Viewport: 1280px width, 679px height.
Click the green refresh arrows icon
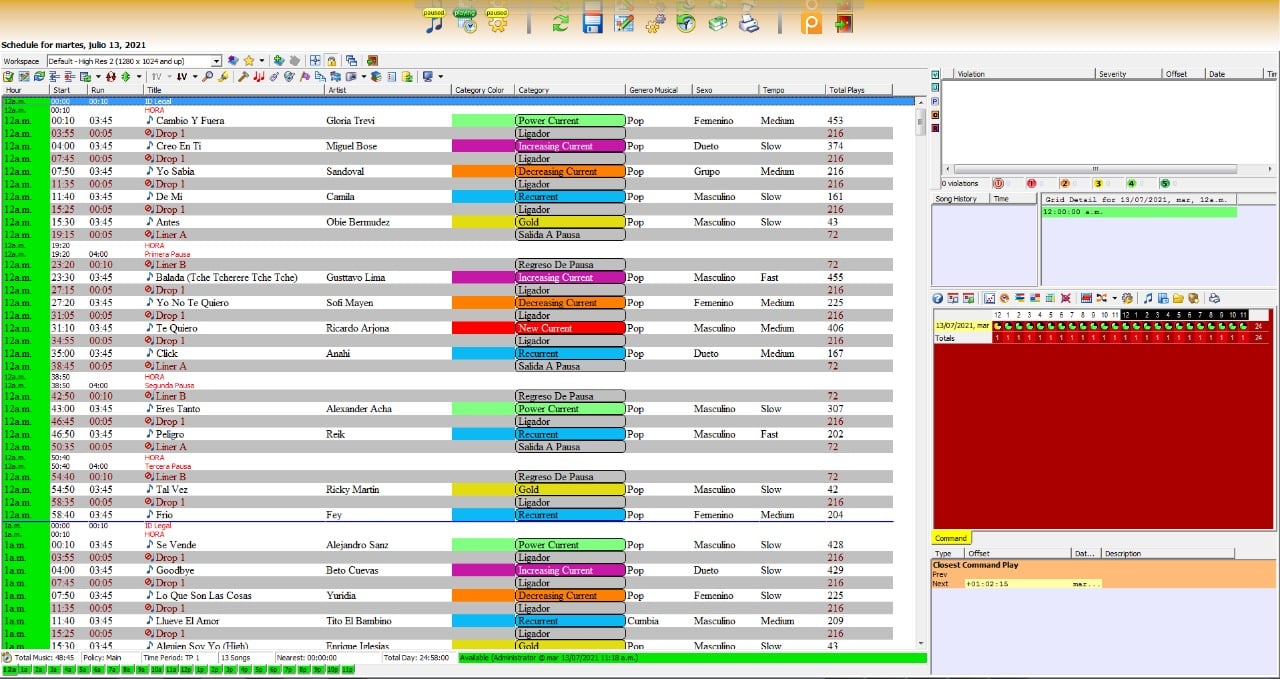pyautogui.click(x=560, y=23)
